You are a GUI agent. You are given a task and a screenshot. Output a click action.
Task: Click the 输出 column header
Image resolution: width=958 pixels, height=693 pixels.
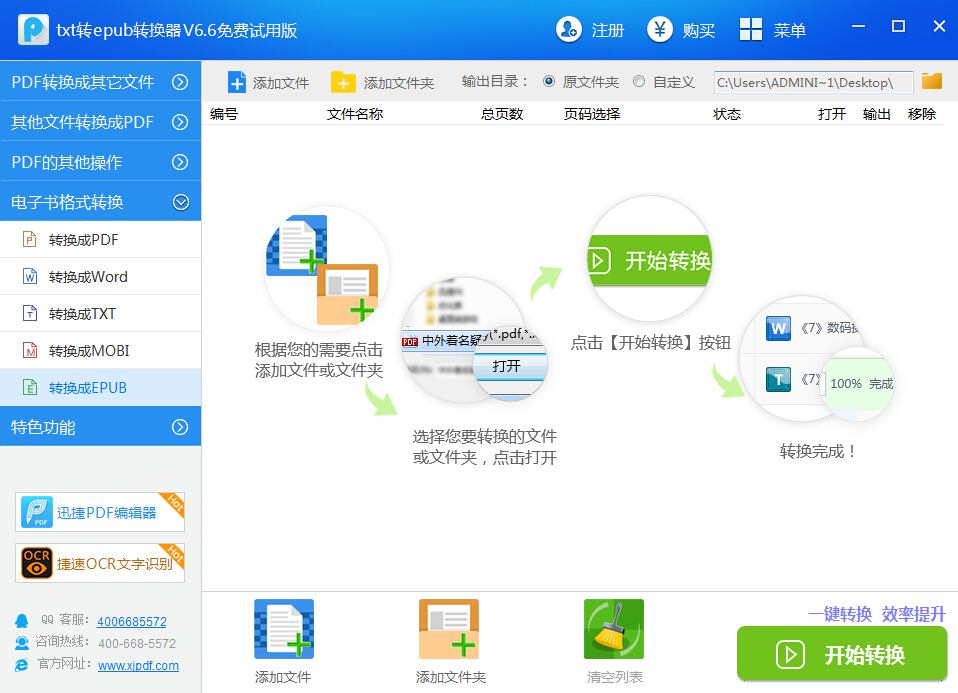(876, 114)
